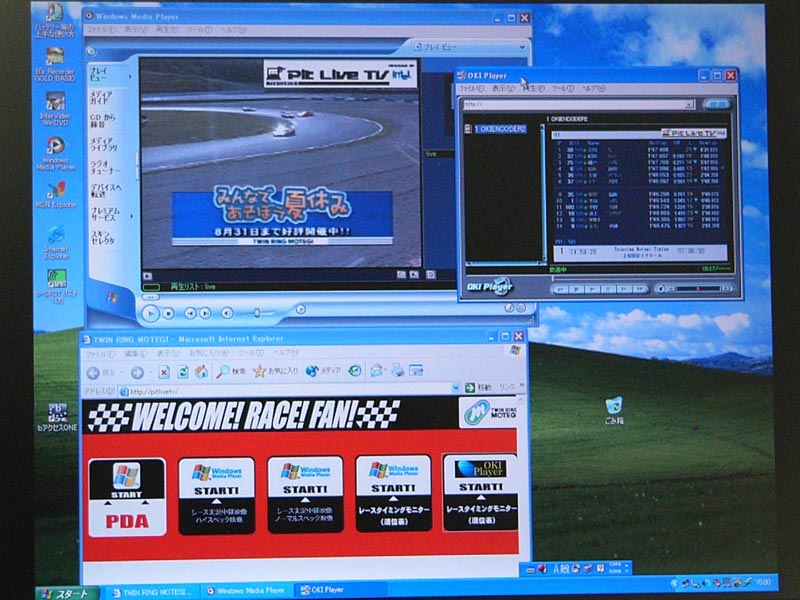Click Internet Explorer desktop icon
The width and height of the screenshot is (800, 600).
56,242
